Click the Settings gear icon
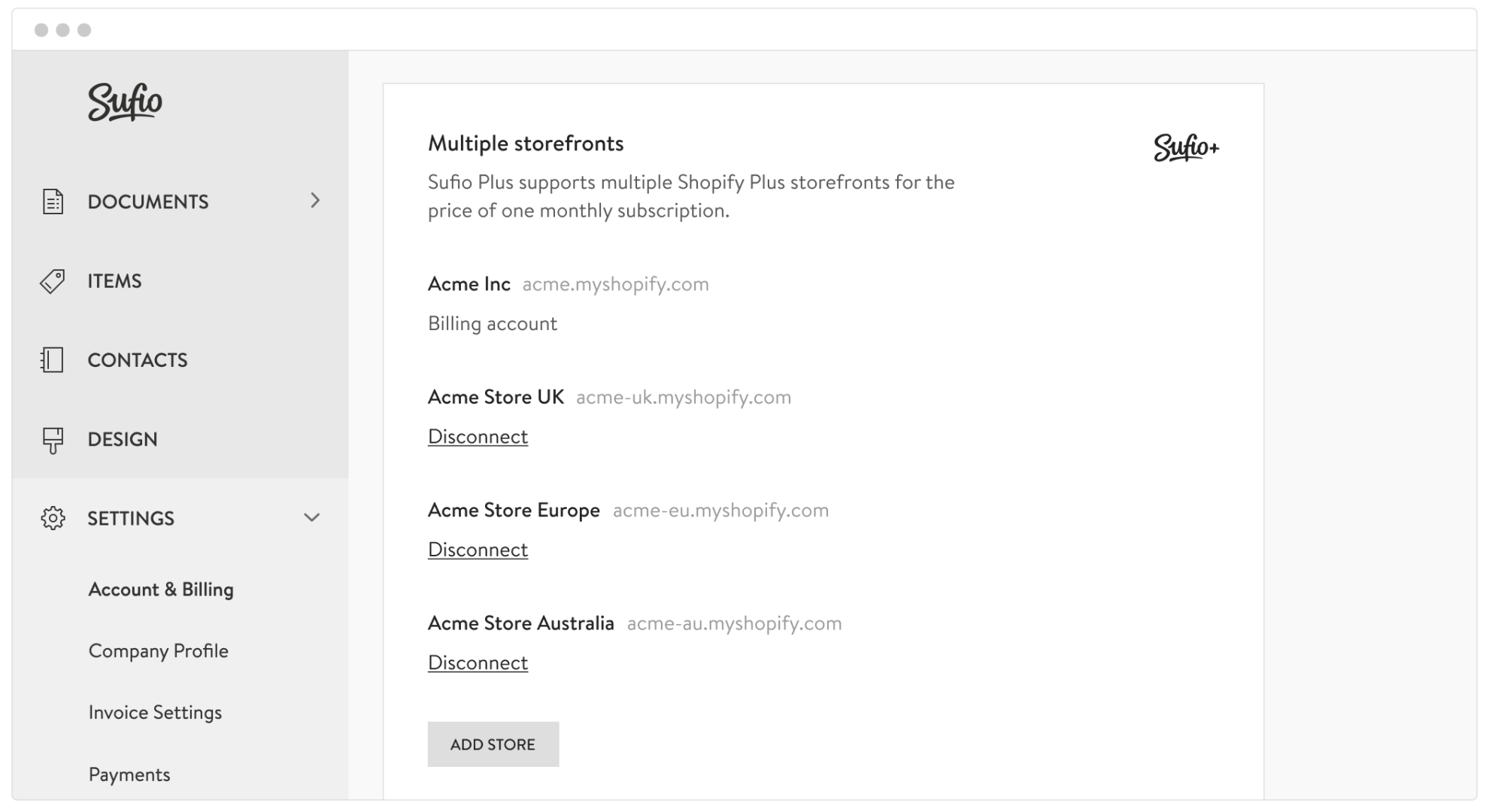 [x=53, y=518]
